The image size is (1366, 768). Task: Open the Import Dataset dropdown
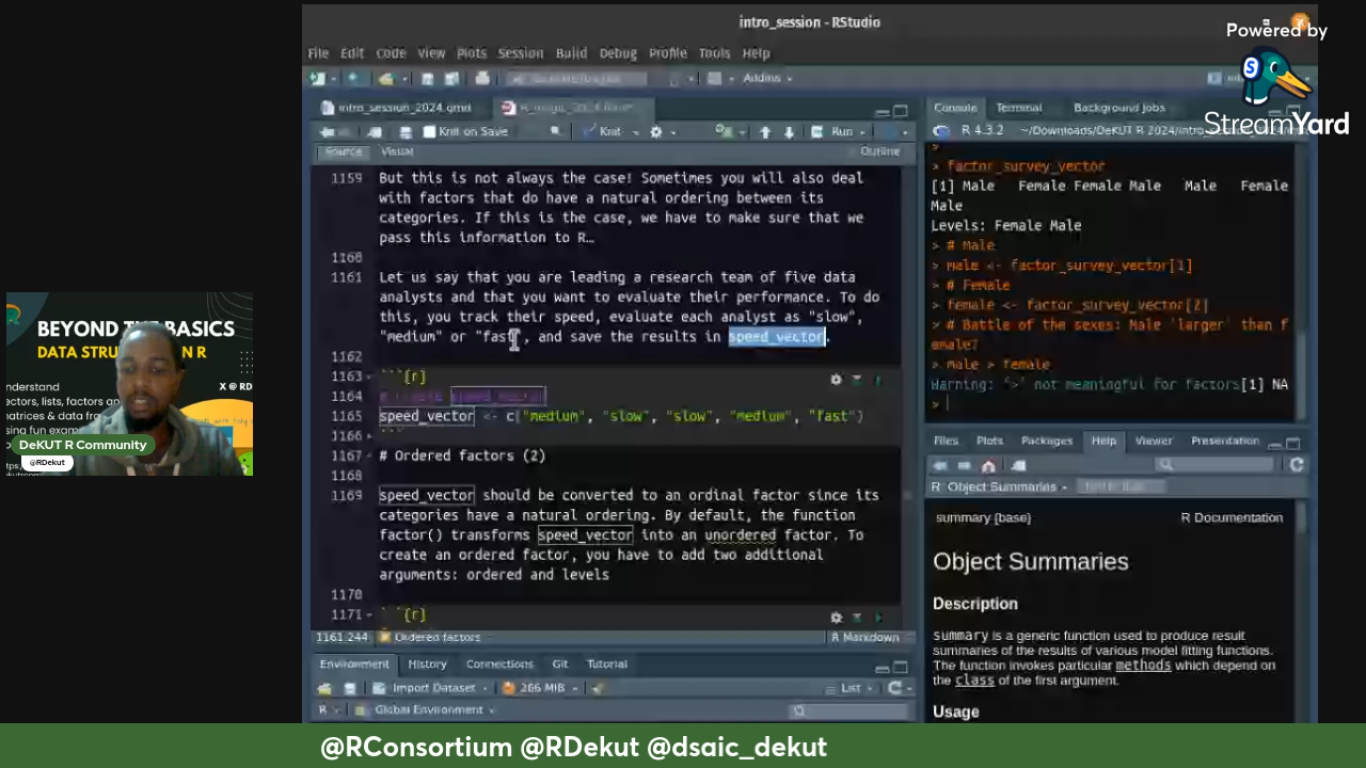click(x=431, y=688)
